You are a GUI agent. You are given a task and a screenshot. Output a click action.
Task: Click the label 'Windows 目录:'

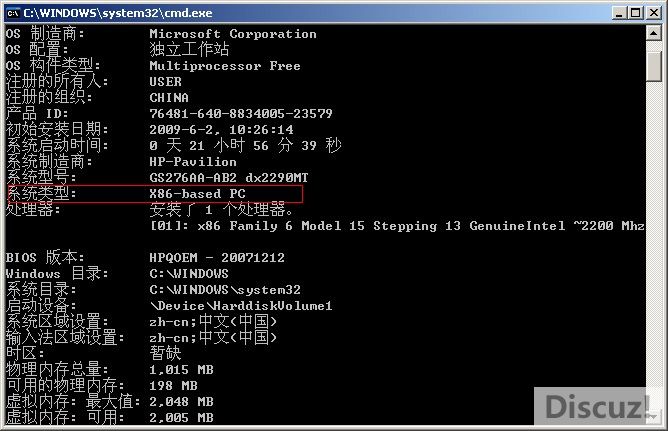[x=57, y=274]
